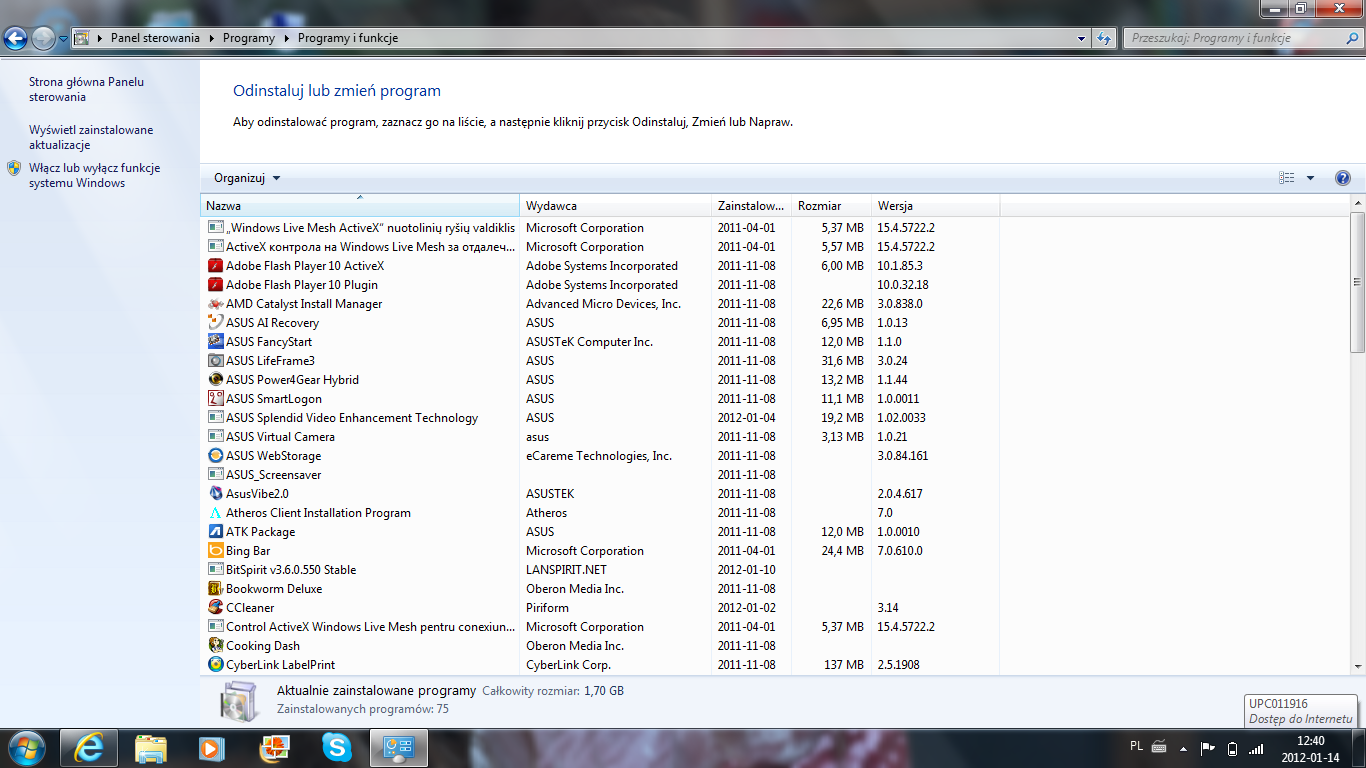Viewport: 1366px width, 768px height.
Task: Click the refresh button beside the address bar
Action: pos(1104,38)
